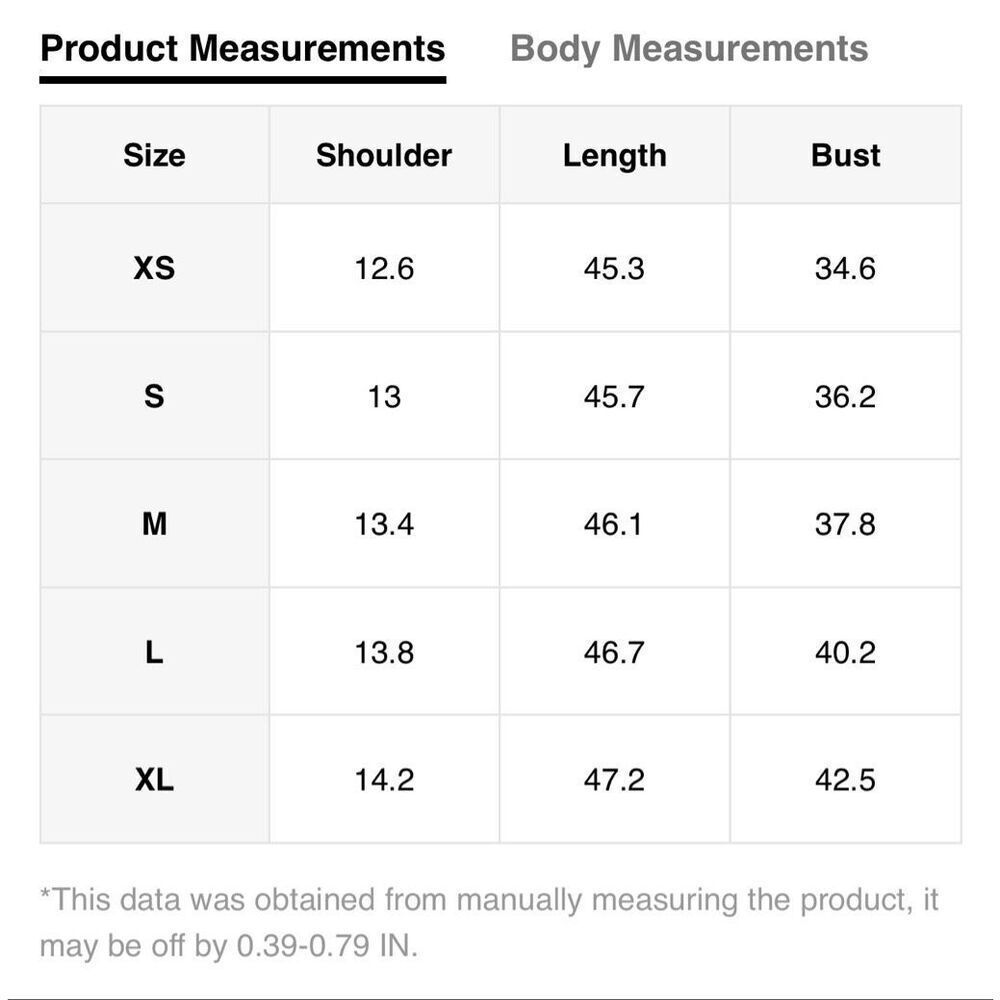Click the L shoulder value 13.8
This screenshot has width=1000, height=1000.
point(384,652)
